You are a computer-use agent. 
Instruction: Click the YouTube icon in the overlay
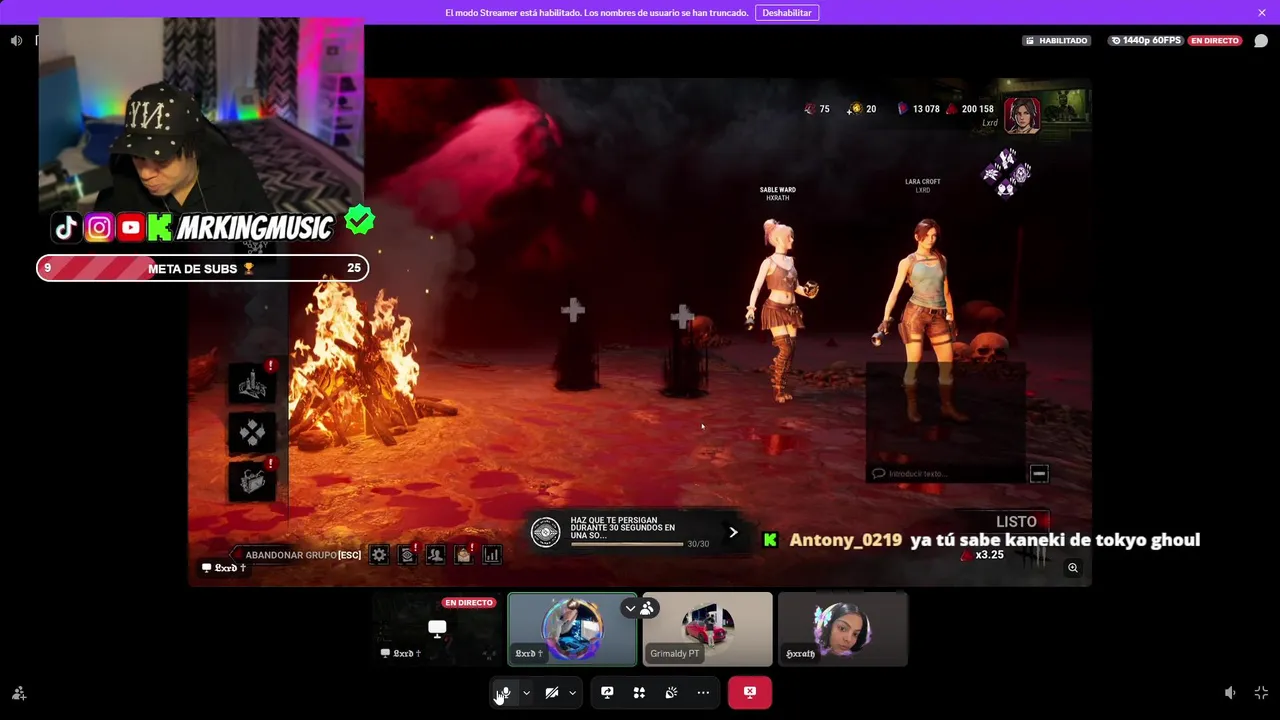(x=131, y=228)
